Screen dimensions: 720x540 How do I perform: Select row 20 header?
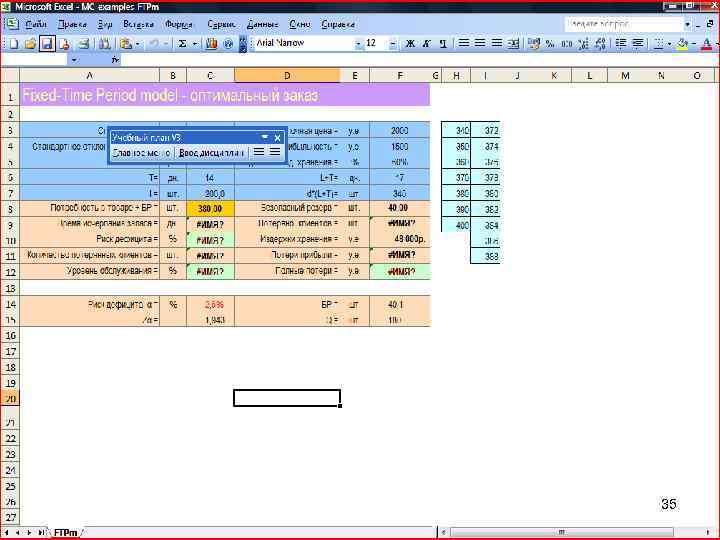pos(10,399)
